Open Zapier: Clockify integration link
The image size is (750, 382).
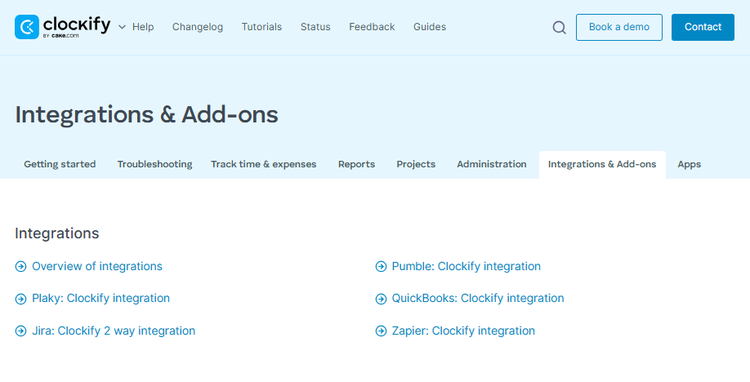pyautogui.click(x=463, y=331)
